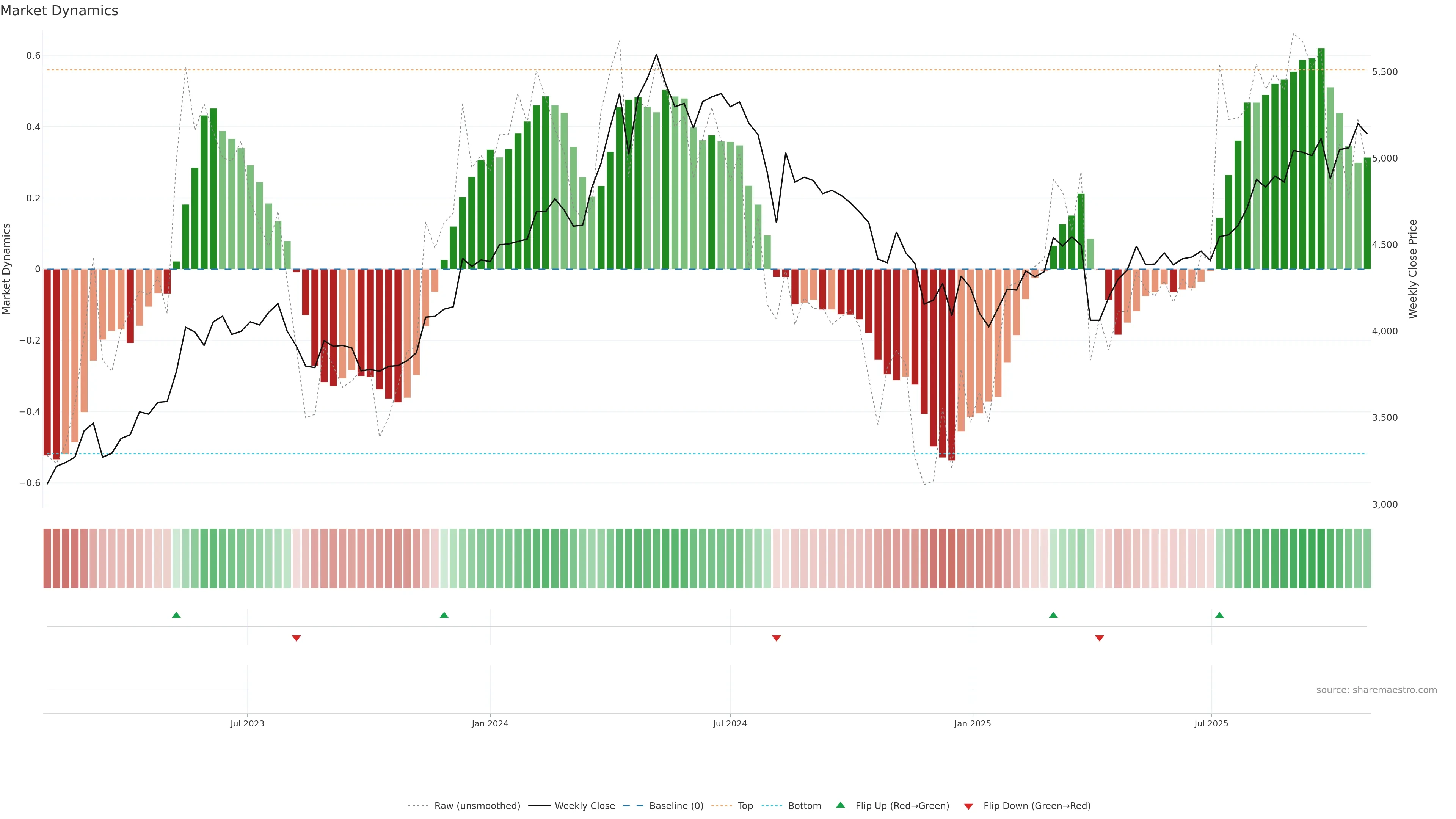The image size is (1456, 819).
Task: Click the first green Flip Up triangle marker
Action: pos(176,615)
